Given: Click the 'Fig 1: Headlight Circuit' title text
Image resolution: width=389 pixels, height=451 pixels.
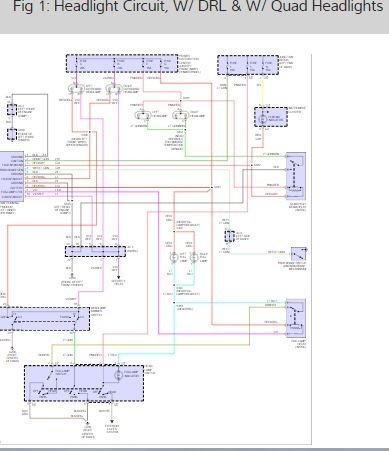Looking at the screenshot, I should click(198, 7).
